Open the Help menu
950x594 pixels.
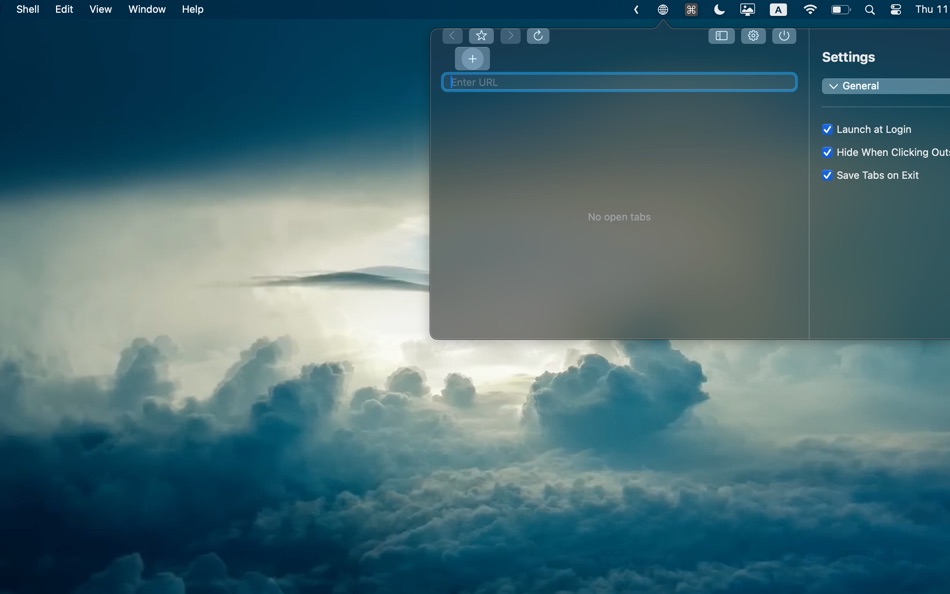click(x=193, y=9)
